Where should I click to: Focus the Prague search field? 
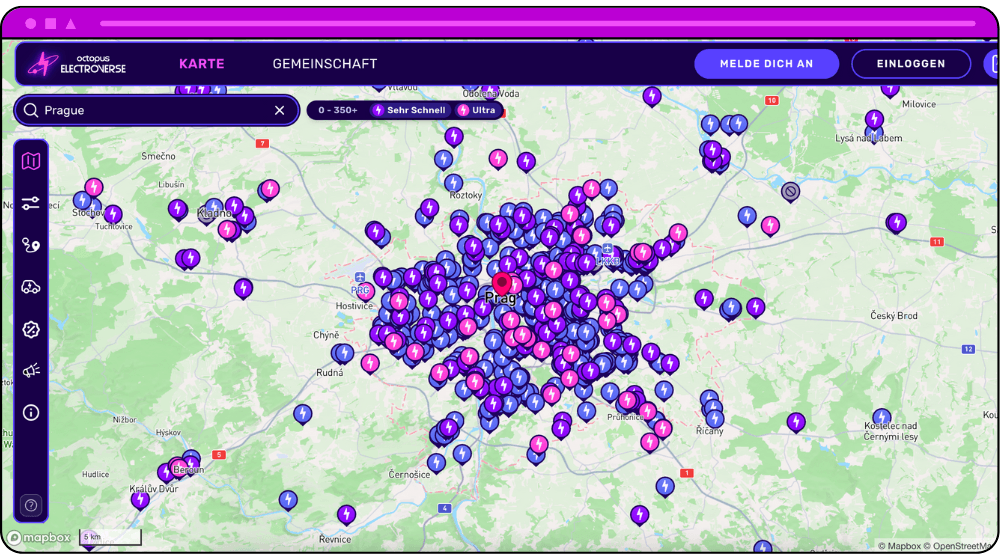pyautogui.click(x=156, y=110)
